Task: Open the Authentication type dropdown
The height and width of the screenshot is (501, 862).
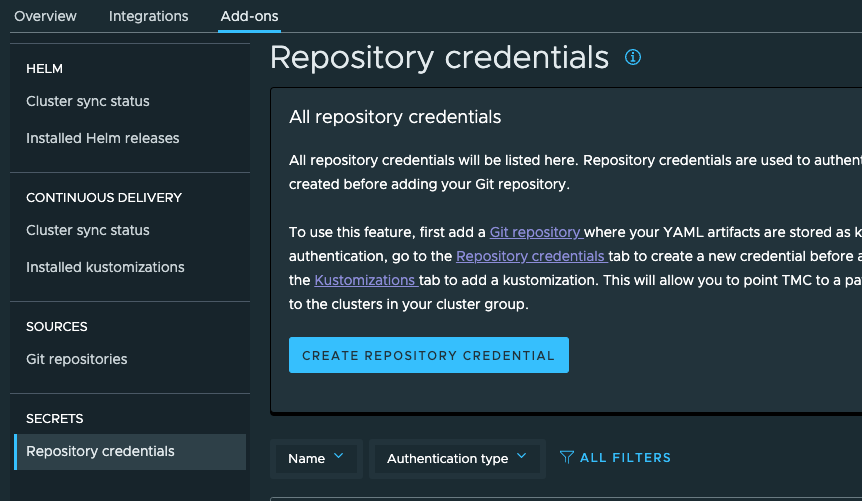Action: point(457,458)
